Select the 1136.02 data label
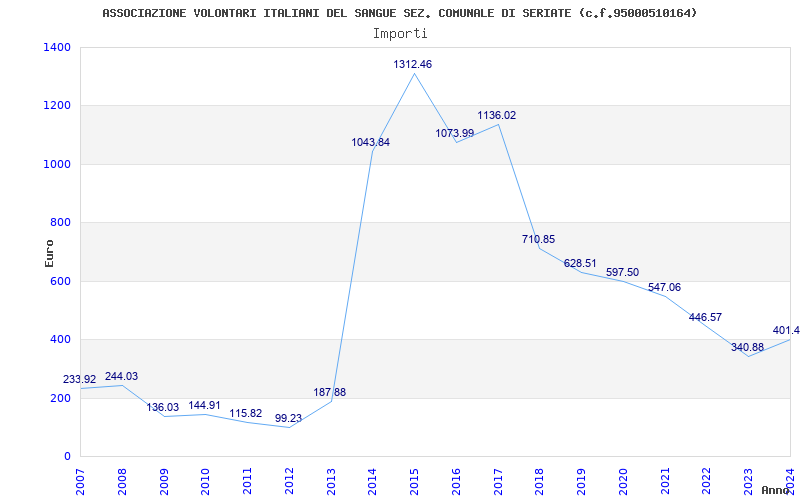Screen dimensions: 800x500 point(496,115)
